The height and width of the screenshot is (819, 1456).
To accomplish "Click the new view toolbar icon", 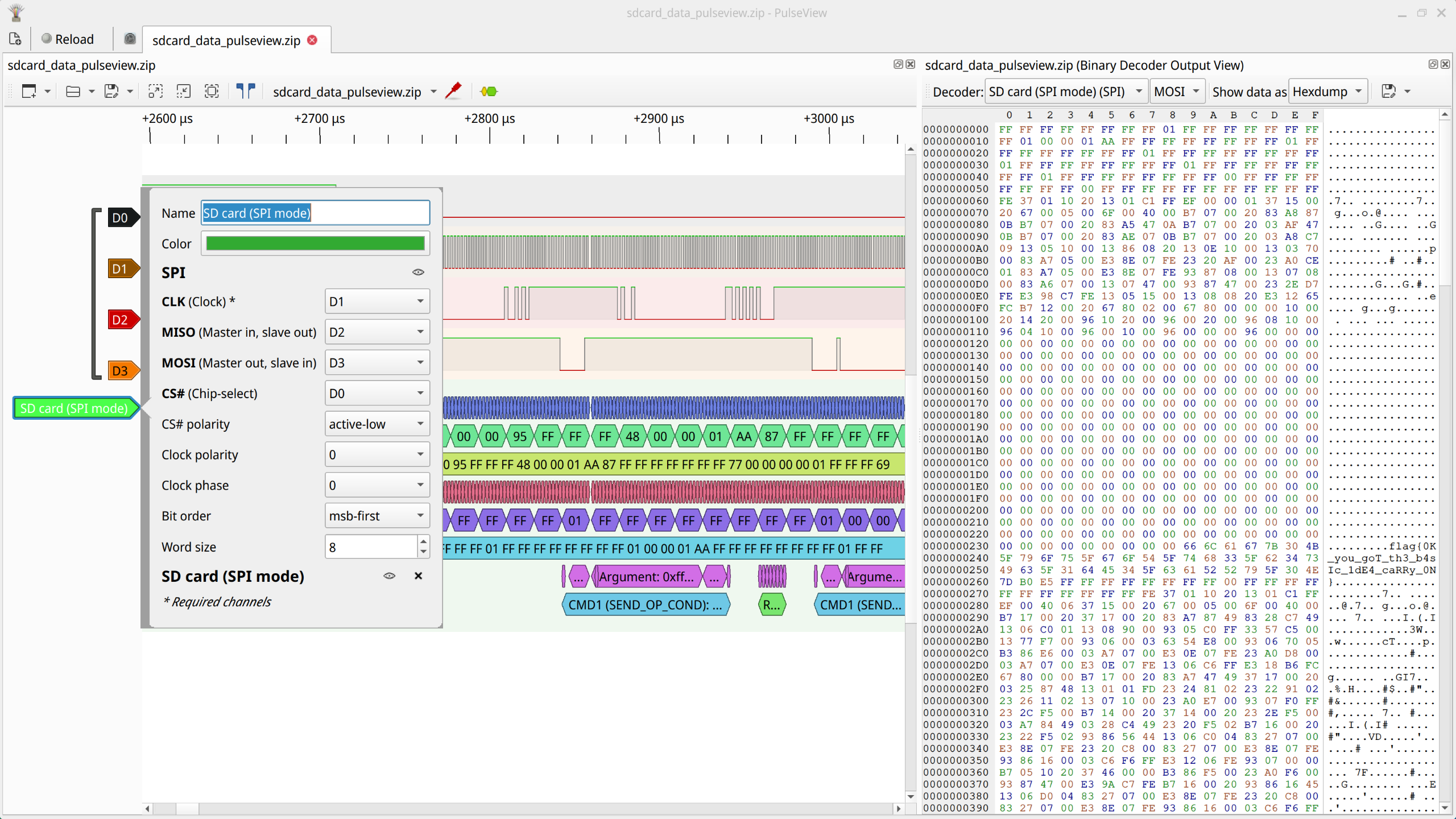I will point(29,91).
